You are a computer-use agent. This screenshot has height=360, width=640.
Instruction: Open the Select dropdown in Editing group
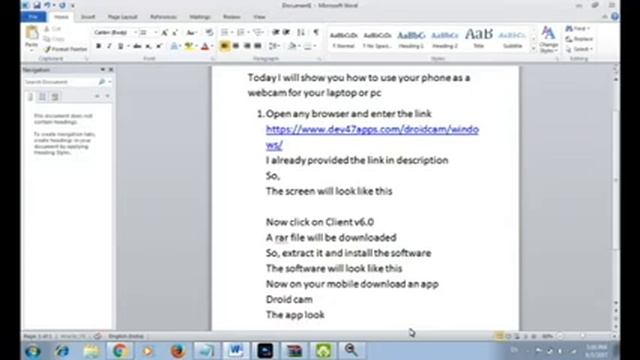click(579, 49)
